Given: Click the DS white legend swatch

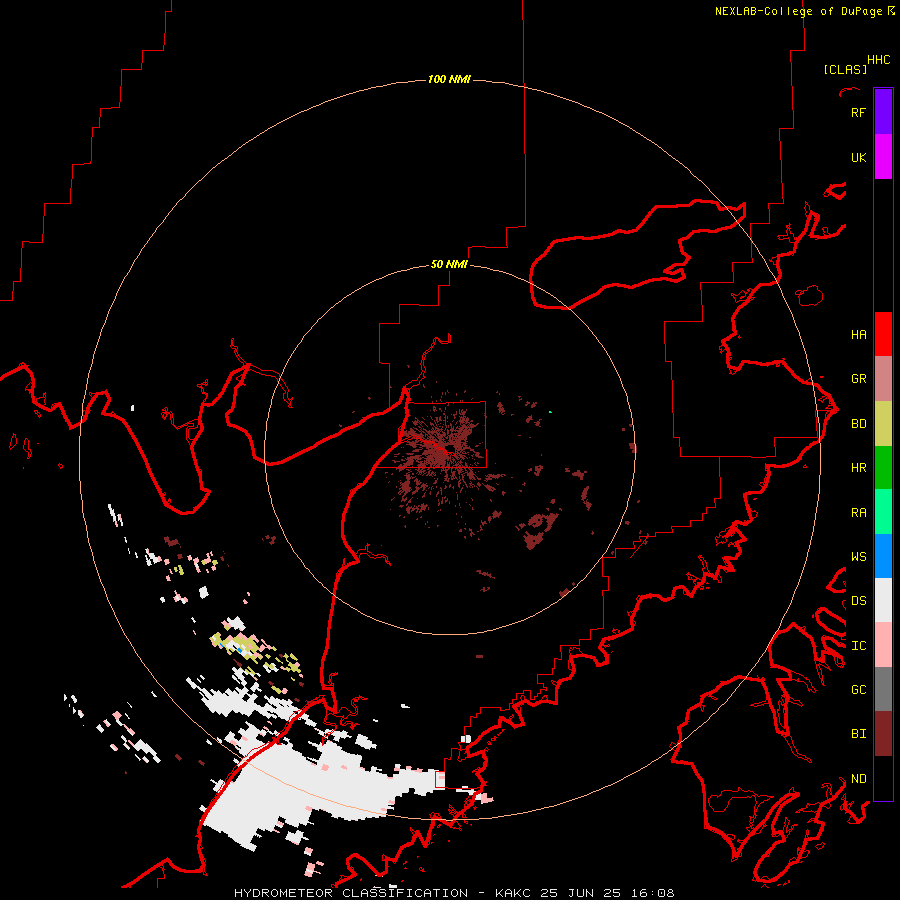Looking at the screenshot, I should coord(883,600).
